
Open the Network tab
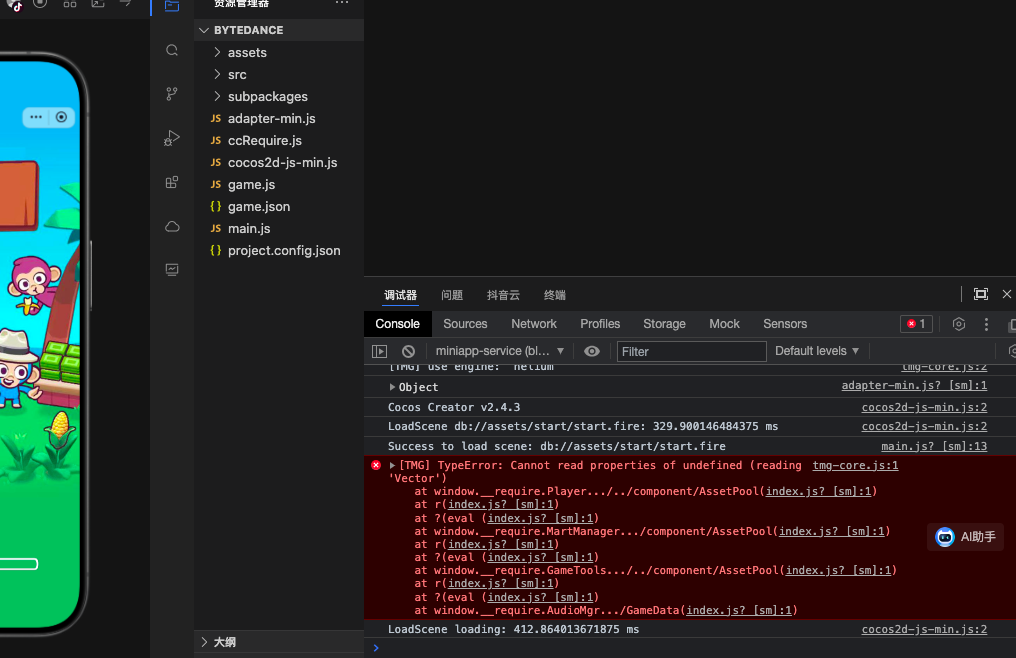[x=534, y=324]
